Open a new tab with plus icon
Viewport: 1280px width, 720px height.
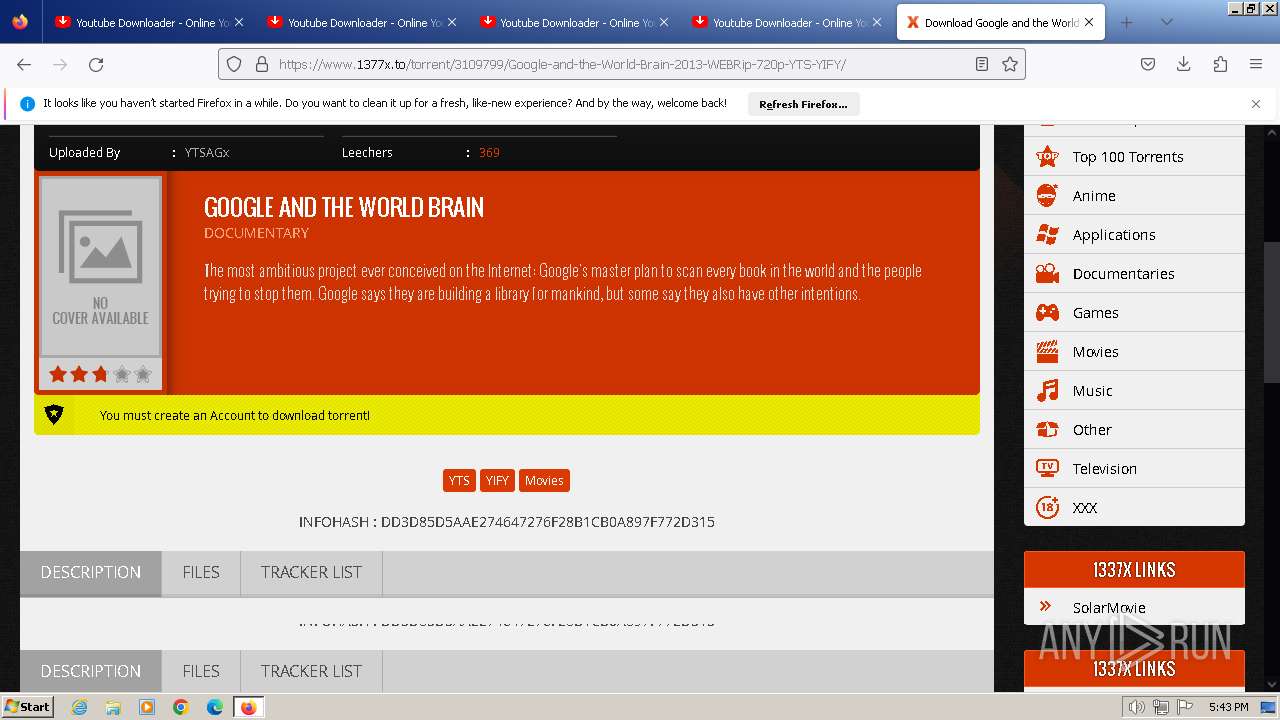coord(1126,22)
